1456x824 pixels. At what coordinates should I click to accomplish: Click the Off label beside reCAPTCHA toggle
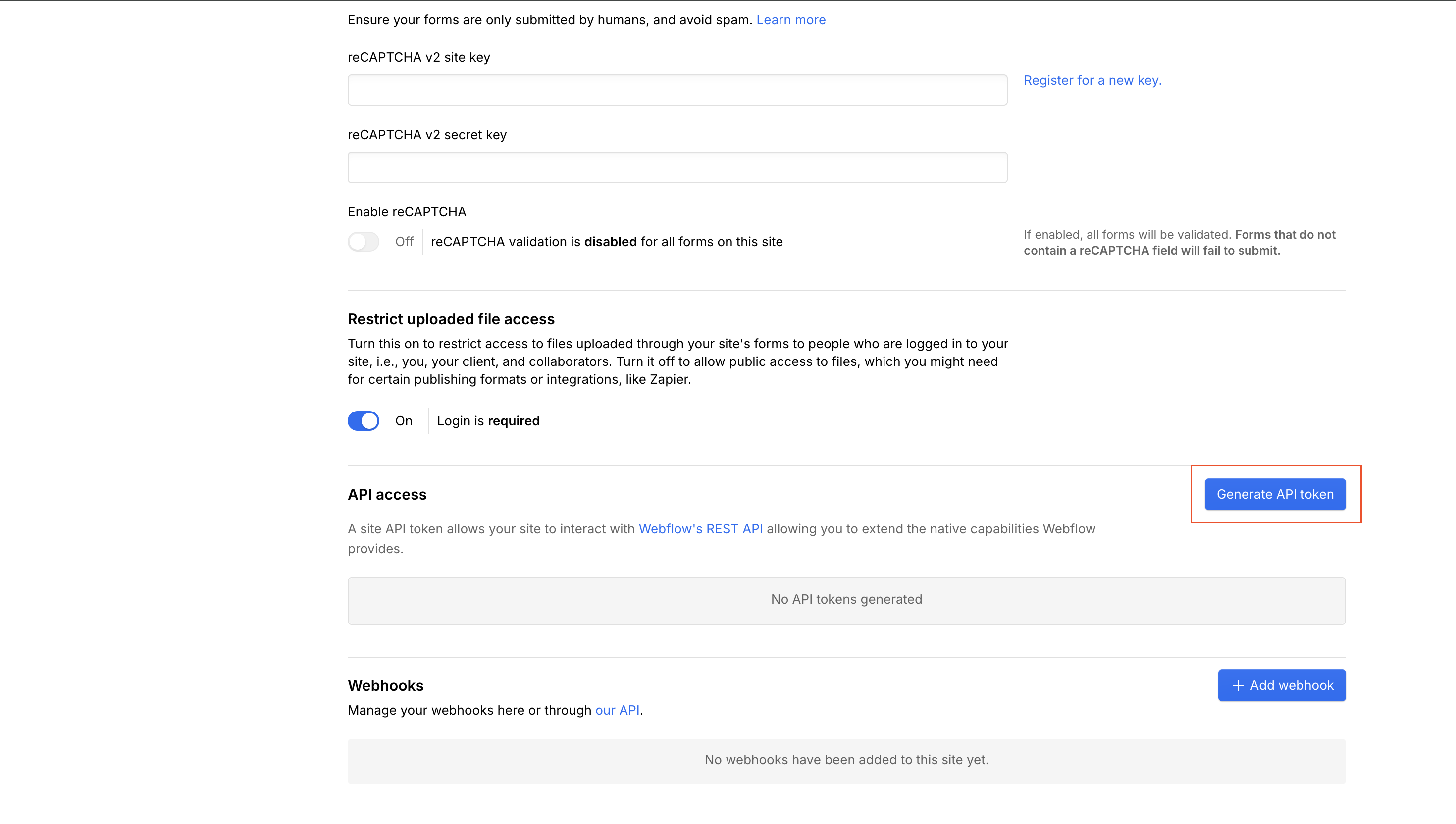click(x=404, y=242)
